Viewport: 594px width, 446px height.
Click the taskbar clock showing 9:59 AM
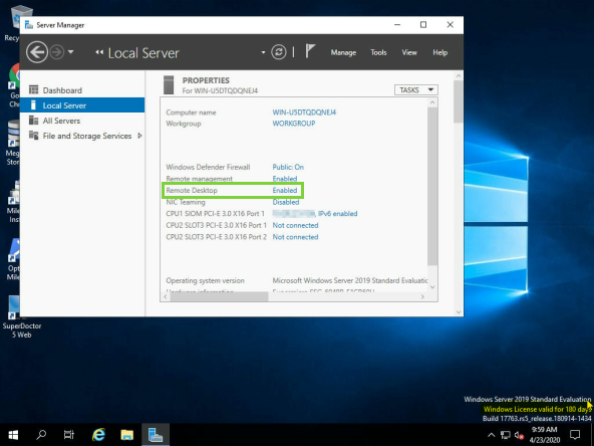click(544, 435)
